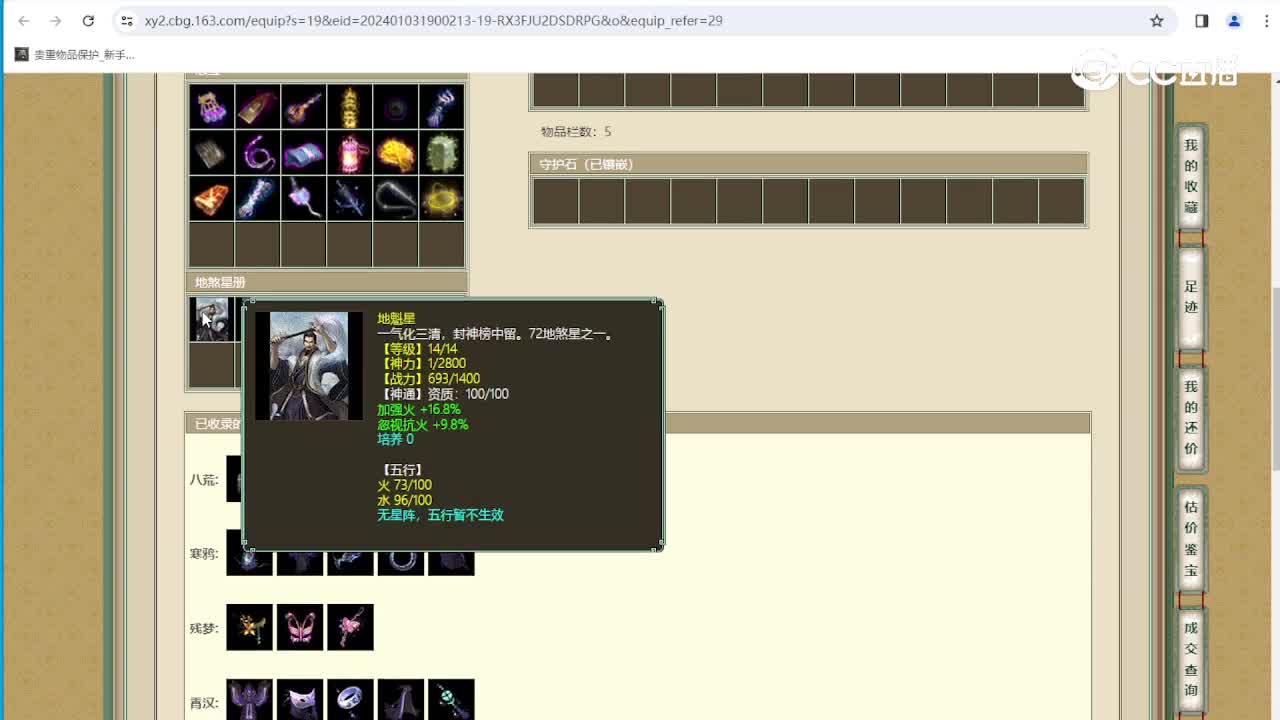Click the 忽视抗火 +9.8% attribute
Viewport: 1280px width, 720px height.
[x=423, y=424]
